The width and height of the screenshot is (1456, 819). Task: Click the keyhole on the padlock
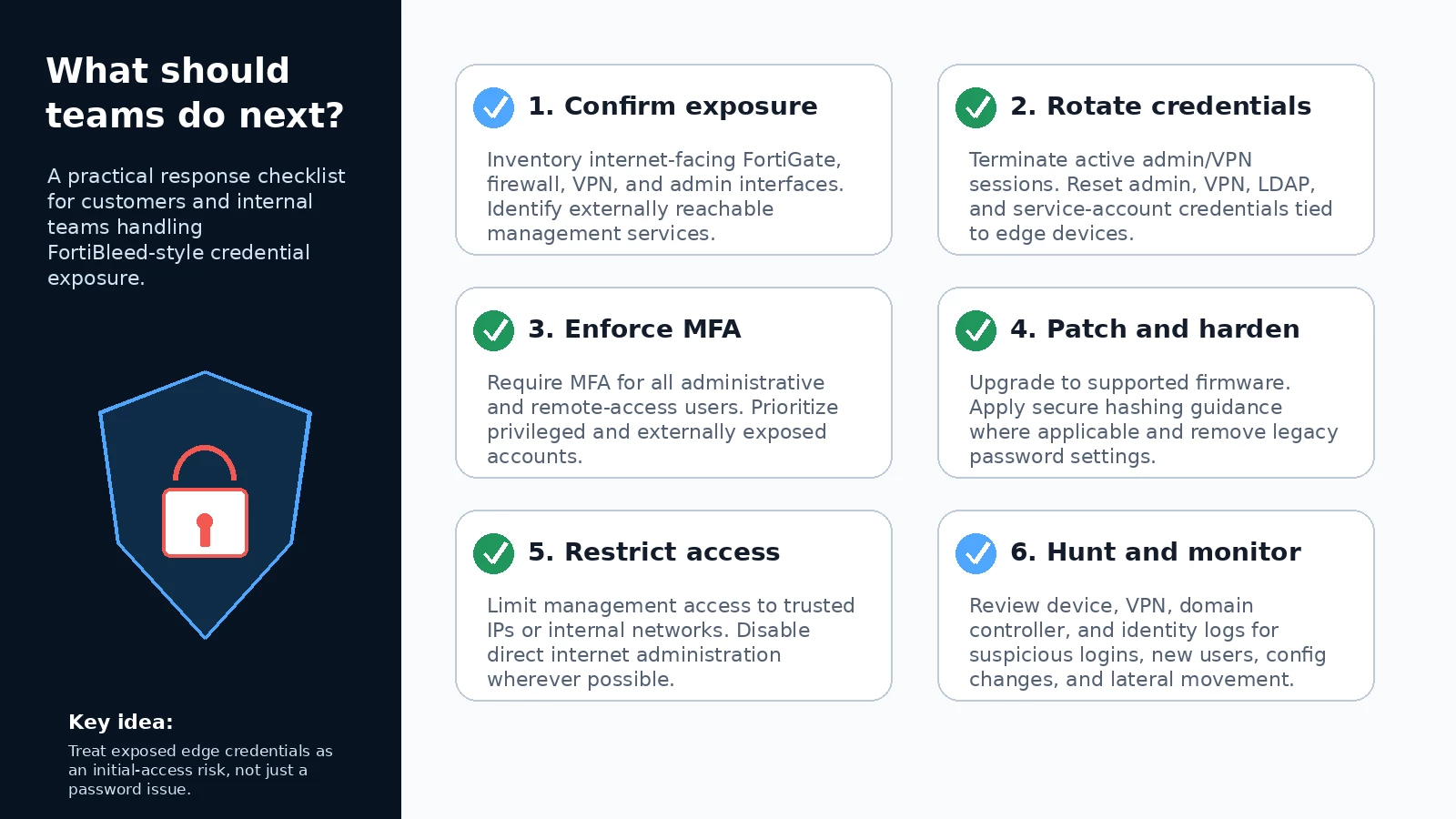click(205, 530)
